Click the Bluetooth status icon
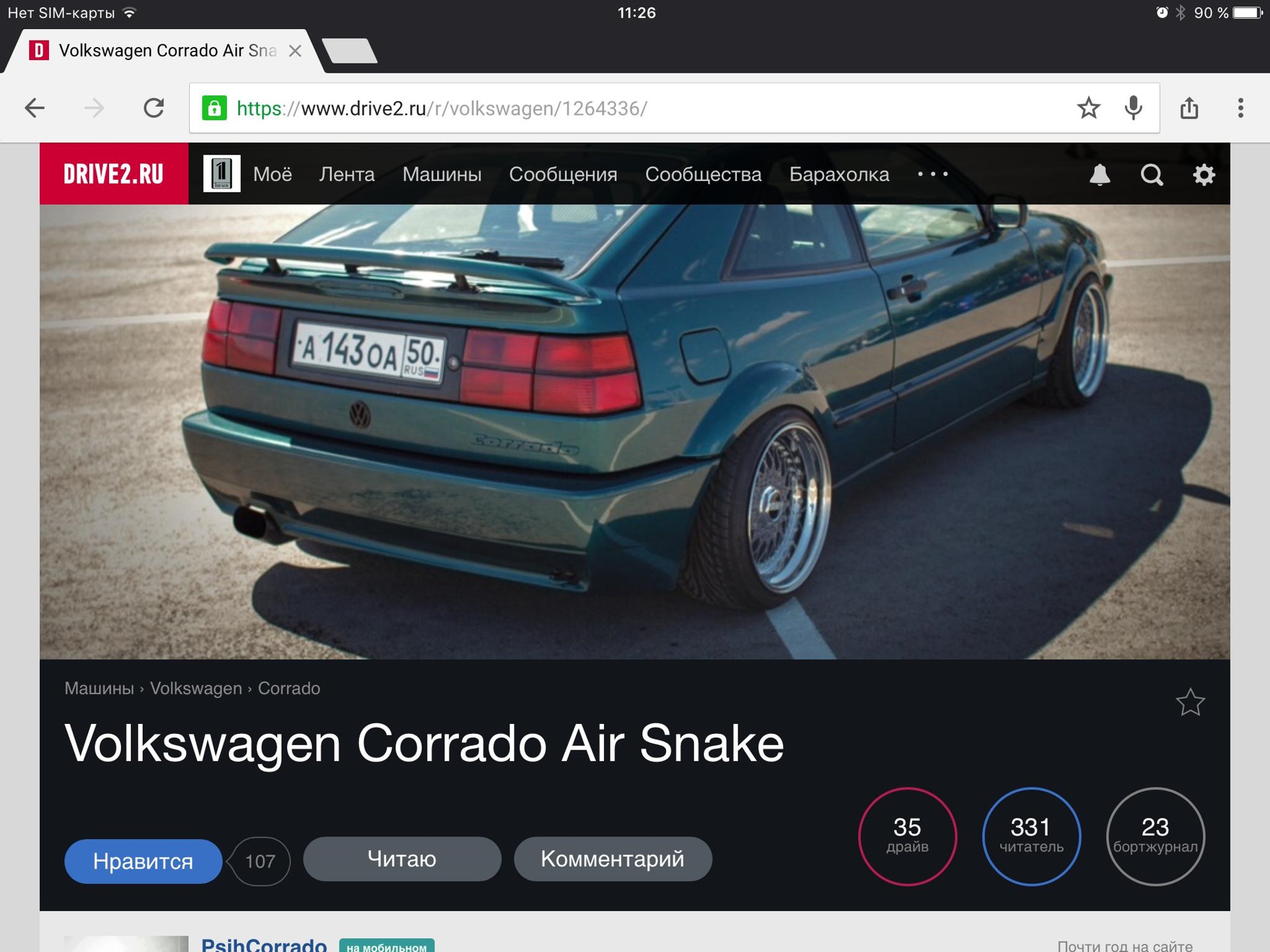This screenshot has width=1270, height=952. tap(1181, 13)
